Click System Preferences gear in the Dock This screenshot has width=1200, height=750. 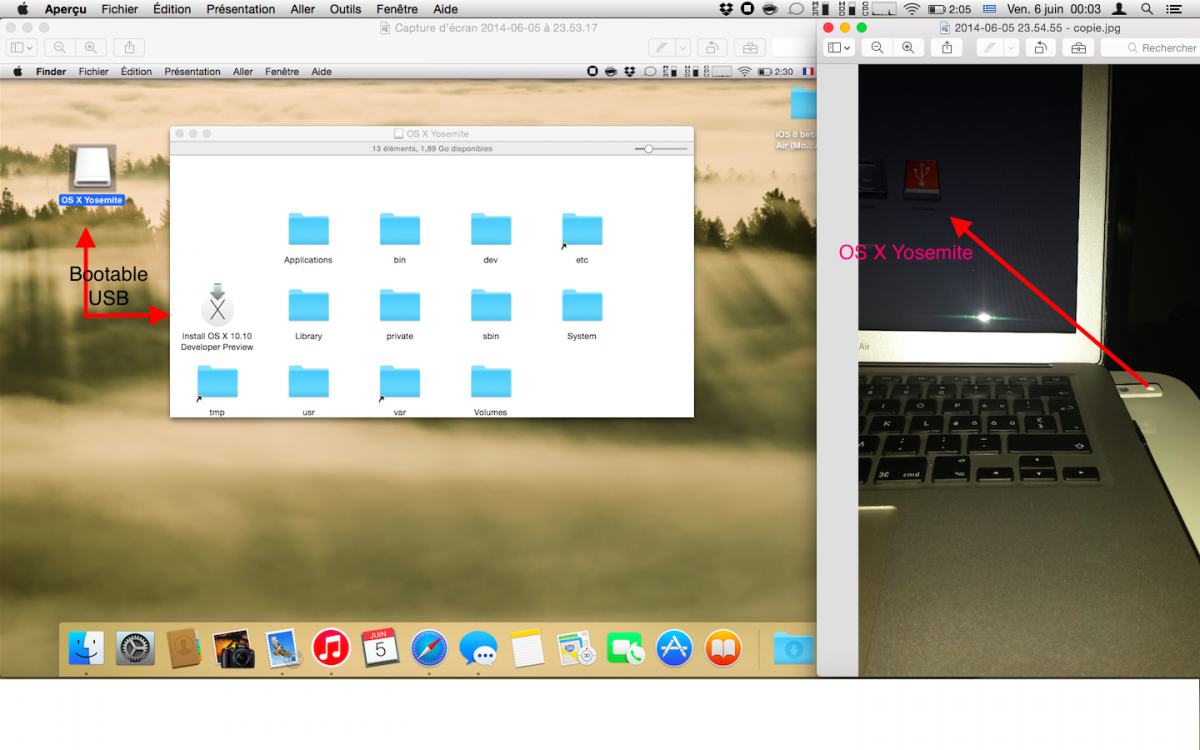pos(135,649)
